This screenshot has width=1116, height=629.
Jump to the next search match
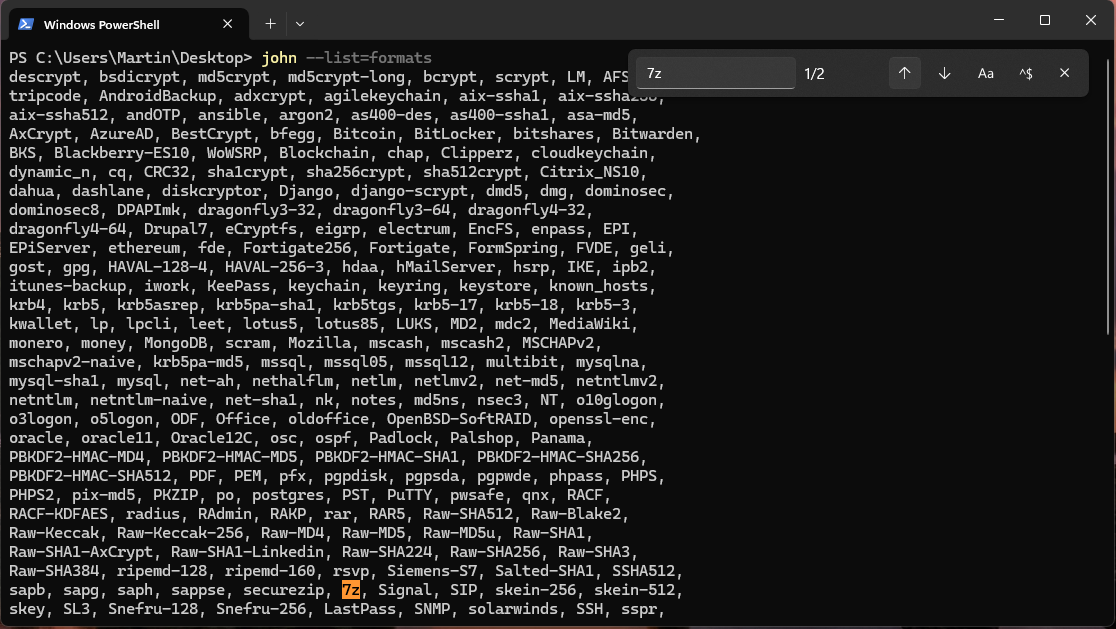click(944, 73)
